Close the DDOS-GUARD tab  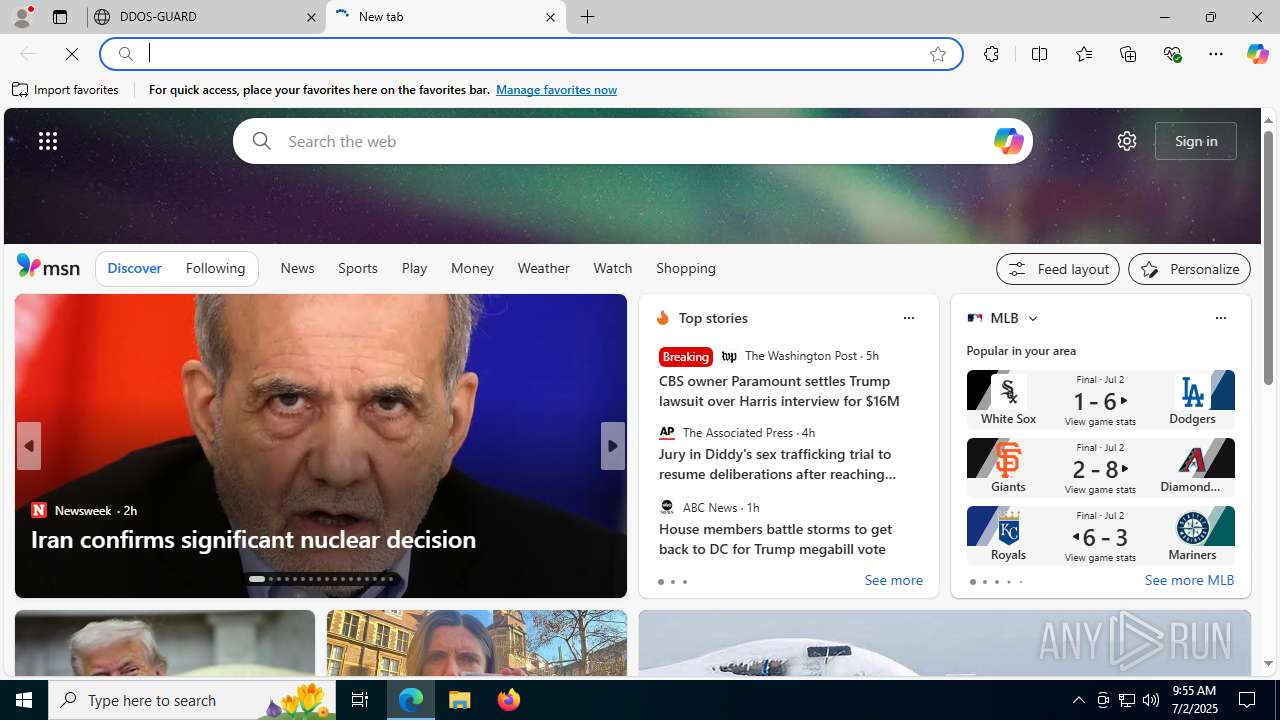[311, 17]
